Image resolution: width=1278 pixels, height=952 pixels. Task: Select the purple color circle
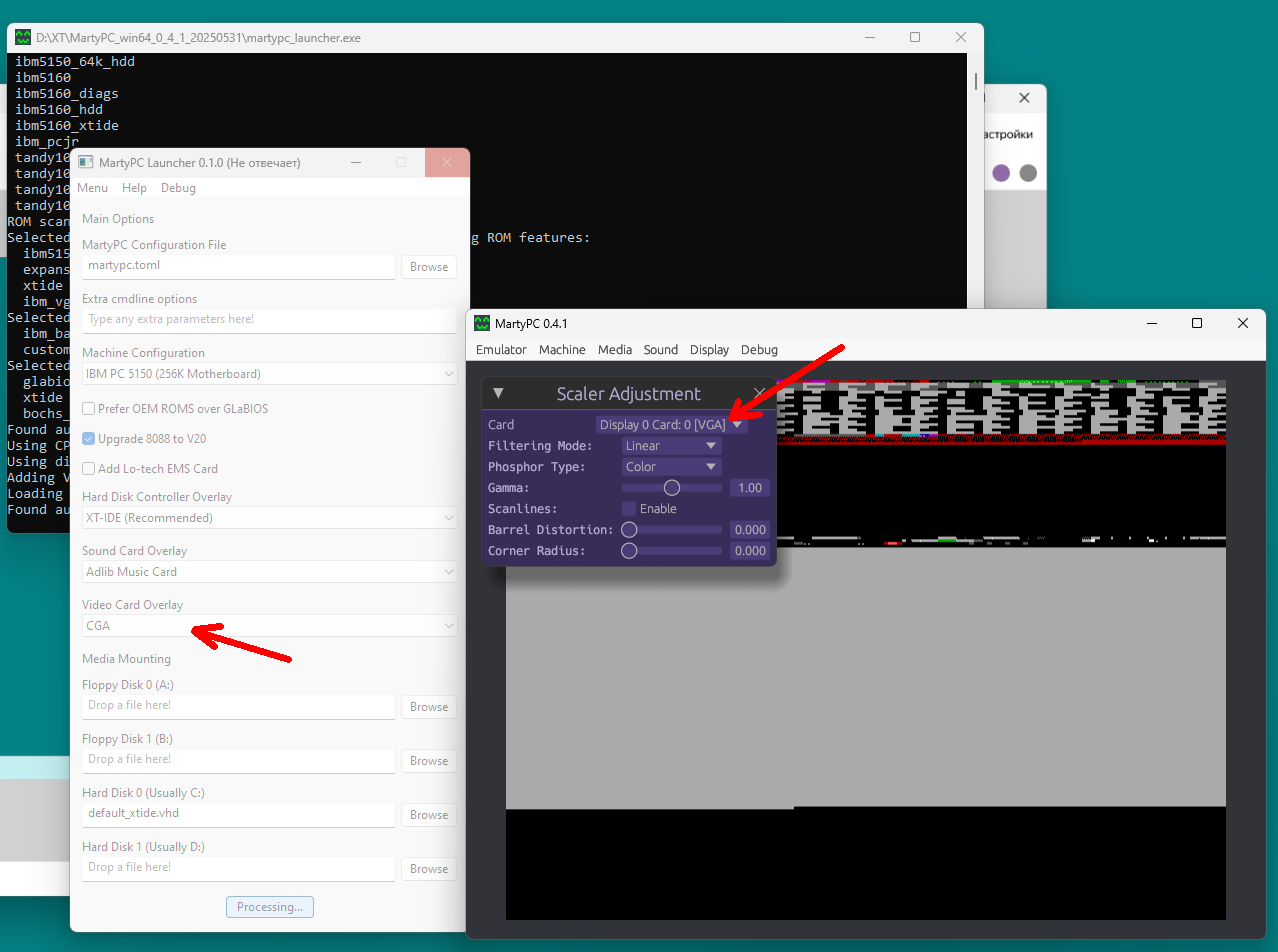(1001, 173)
